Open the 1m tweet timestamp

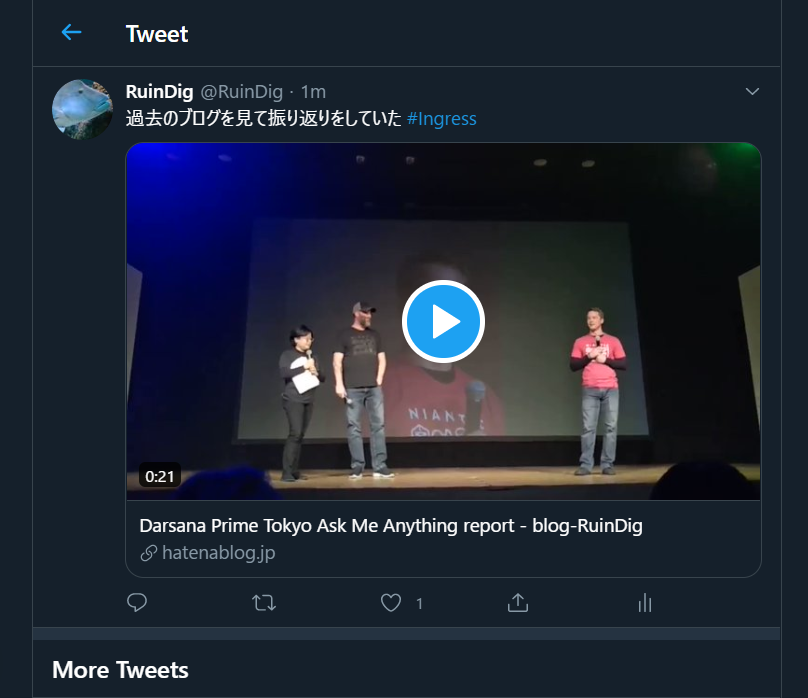click(313, 92)
